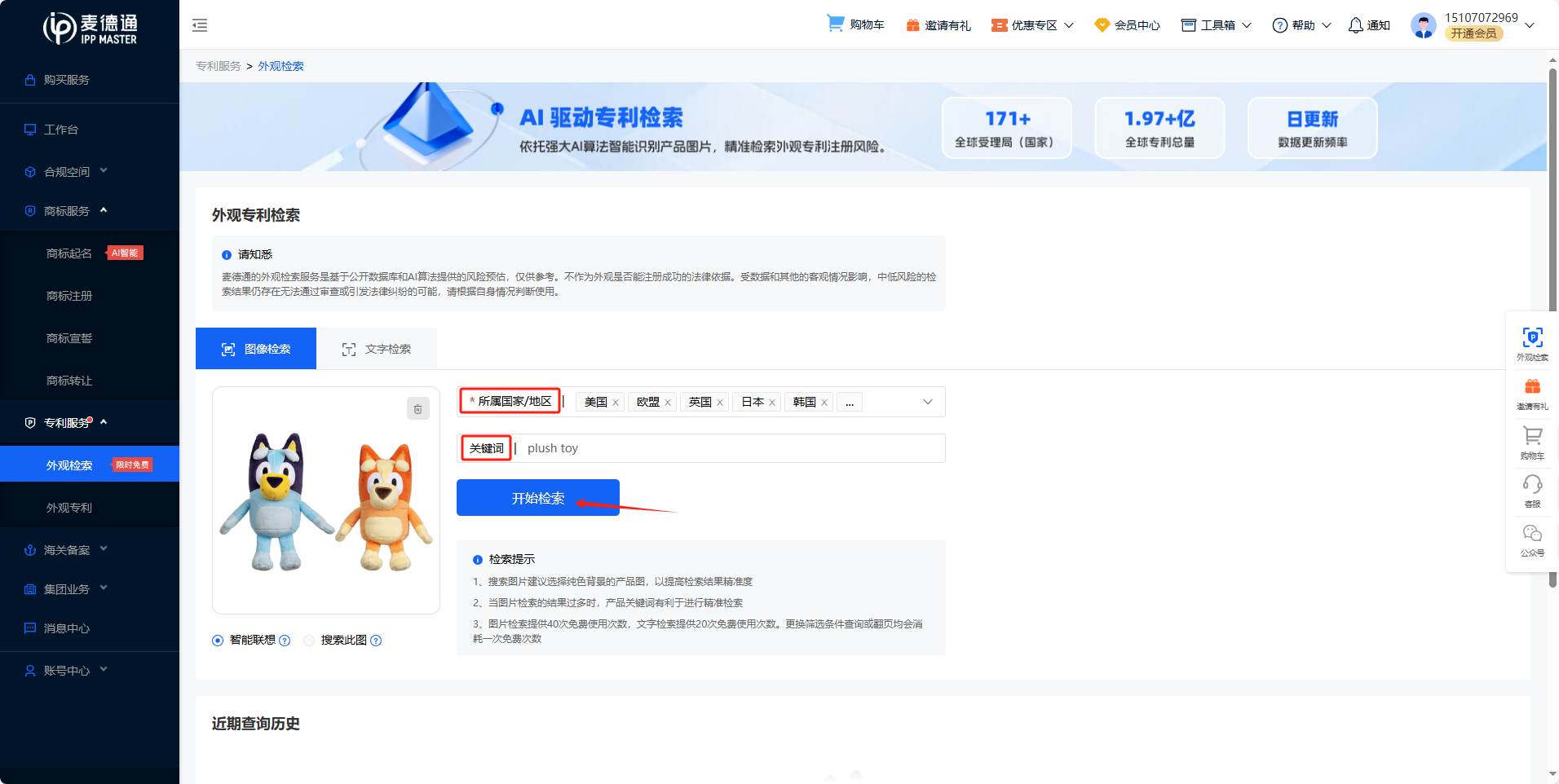Remove the 美国 country tag

[x=616, y=403]
